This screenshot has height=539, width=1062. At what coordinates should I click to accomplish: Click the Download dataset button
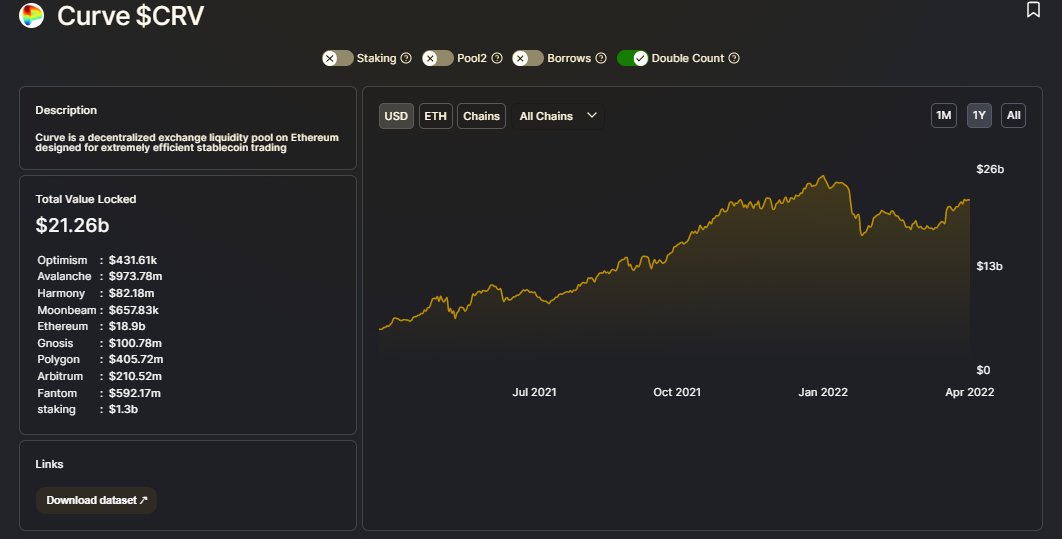coord(96,500)
